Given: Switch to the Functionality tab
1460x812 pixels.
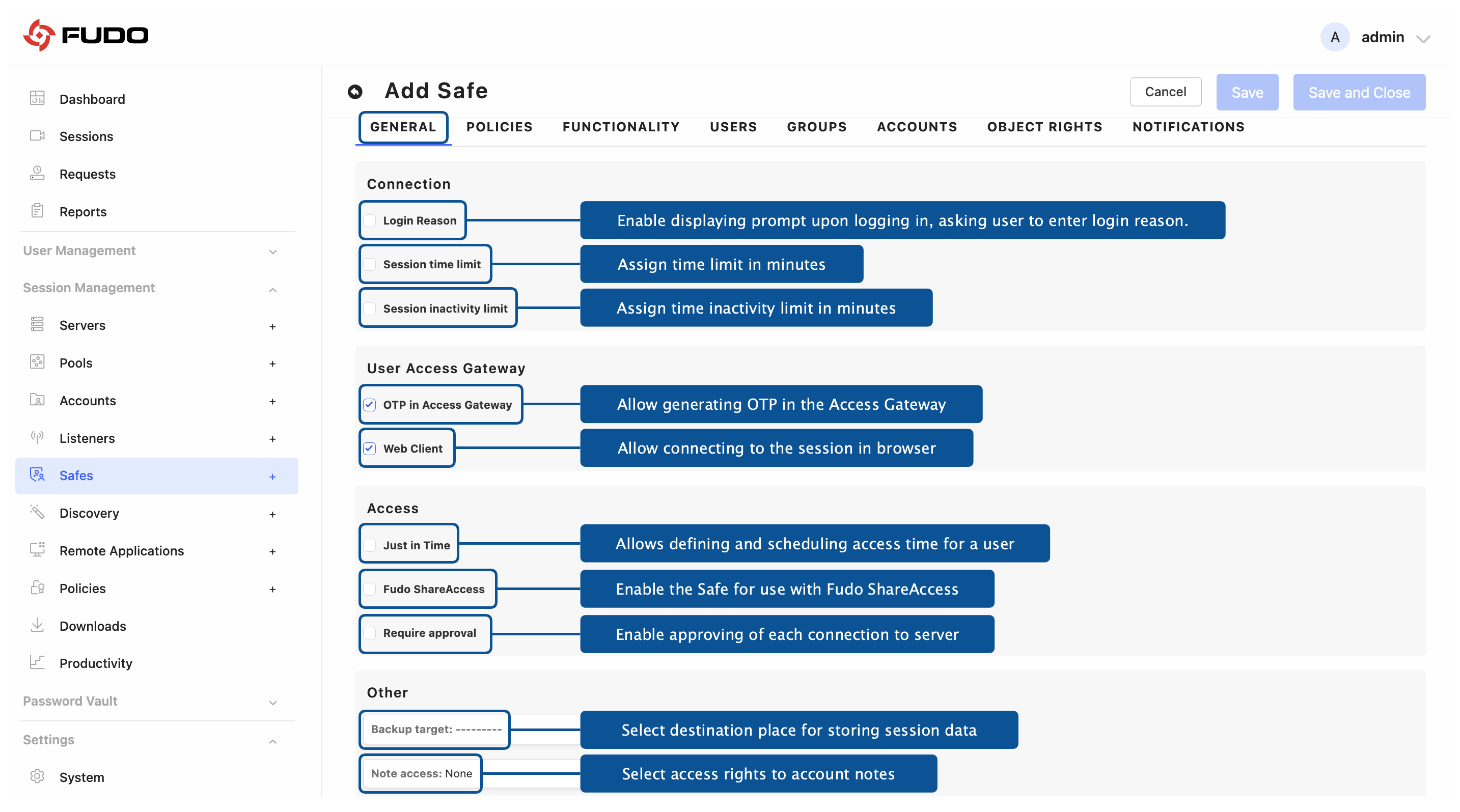Looking at the screenshot, I should pos(621,127).
